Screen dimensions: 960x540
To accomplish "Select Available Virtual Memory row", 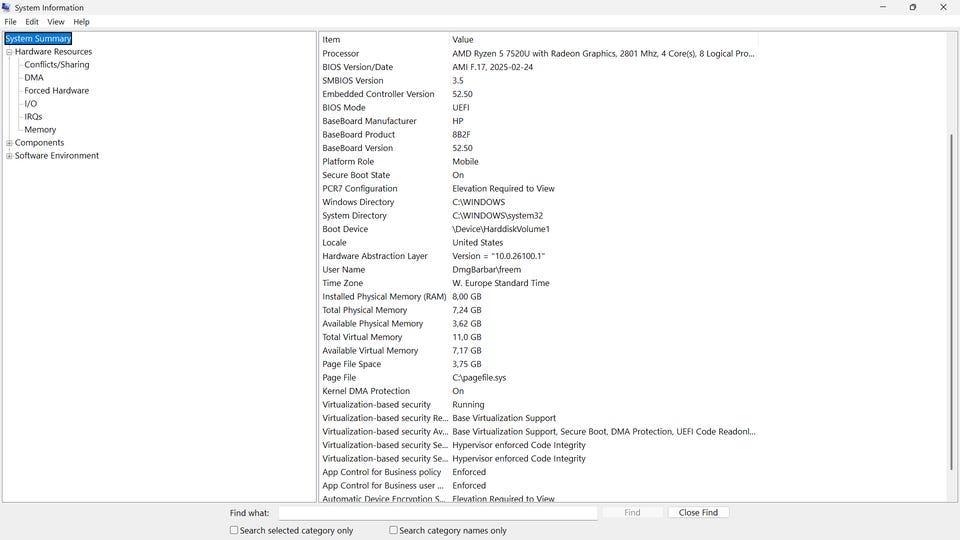I will pos(538,350).
